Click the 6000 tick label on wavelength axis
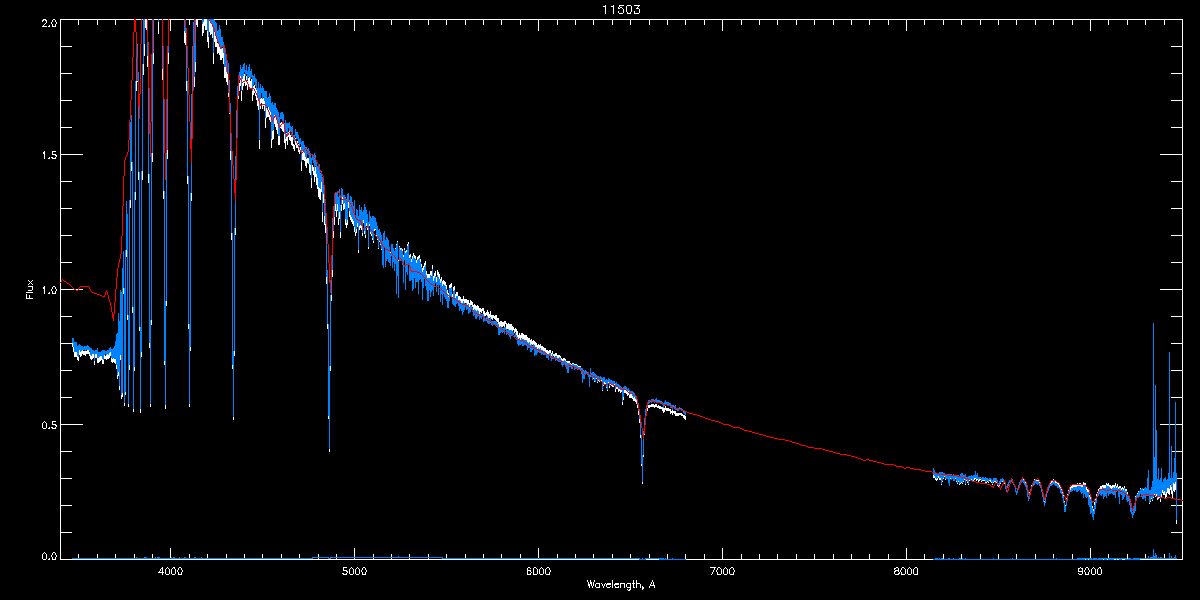1200x600 pixels. (538, 572)
